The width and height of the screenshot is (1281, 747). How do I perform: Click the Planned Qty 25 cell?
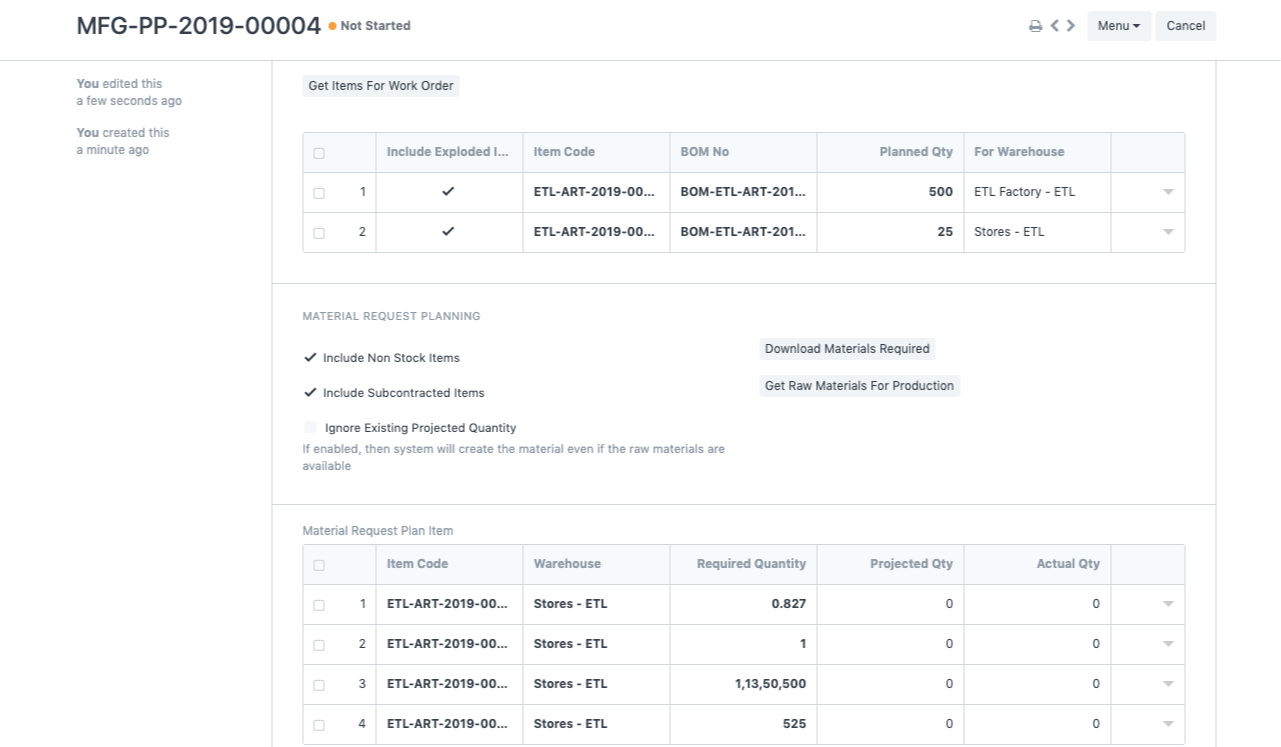(891, 232)
